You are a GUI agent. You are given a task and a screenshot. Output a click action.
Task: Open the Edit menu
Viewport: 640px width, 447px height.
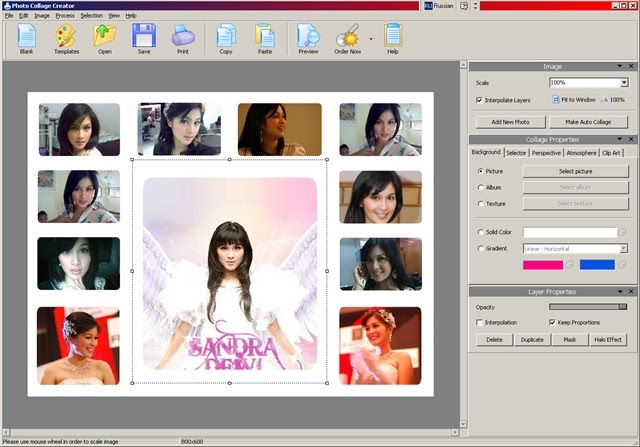24,16
